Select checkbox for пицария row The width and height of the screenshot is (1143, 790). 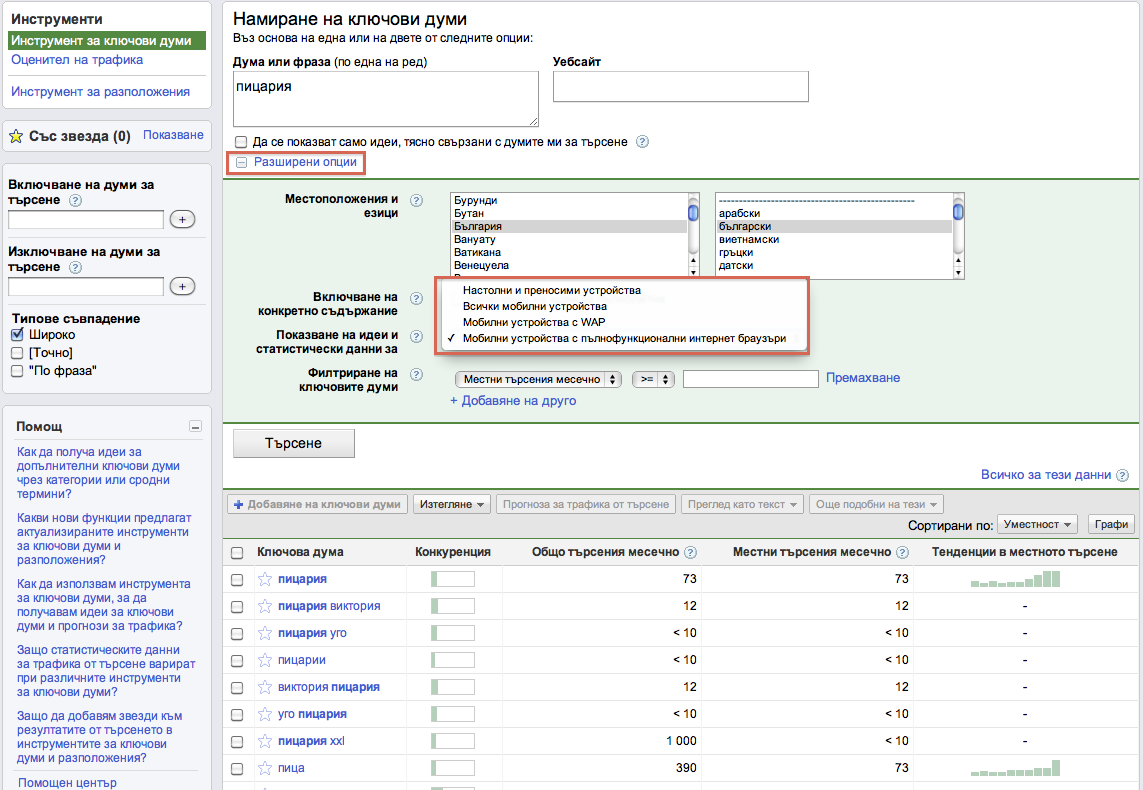237,579
